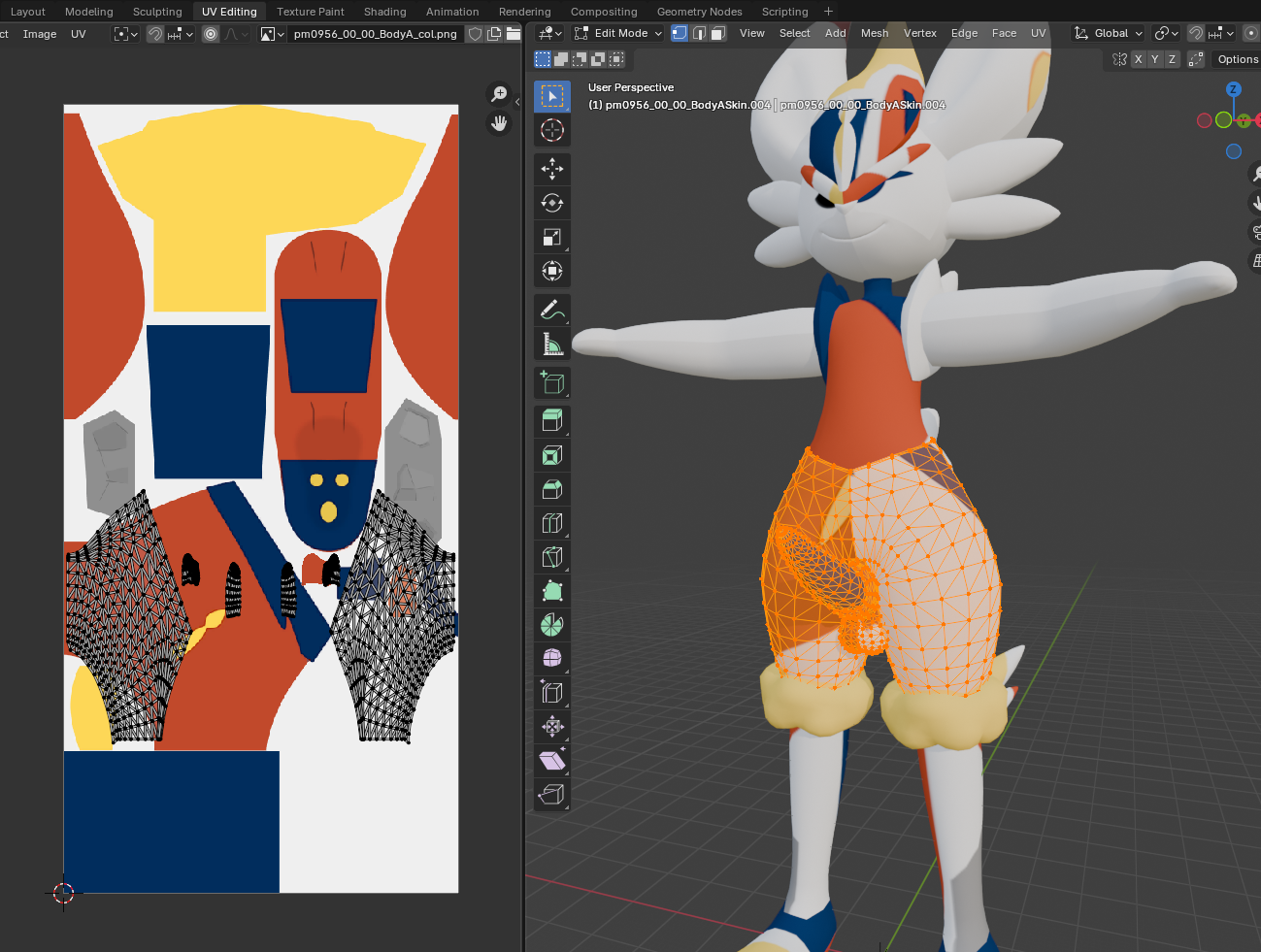
Task: Open the Shading workspace tab
Action: click(x=385, y=12)
